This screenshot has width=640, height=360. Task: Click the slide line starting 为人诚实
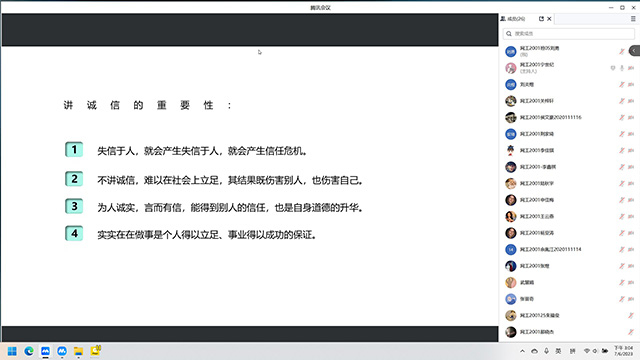[x=230, y=208]
